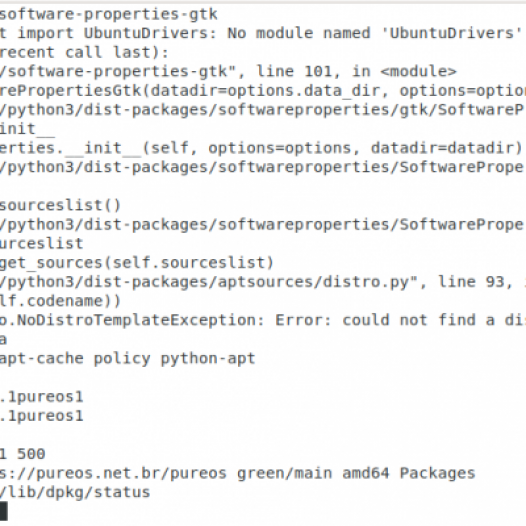Click the 'sourceslist()' line
Screen dimensions: 526x526
(60, 205)
